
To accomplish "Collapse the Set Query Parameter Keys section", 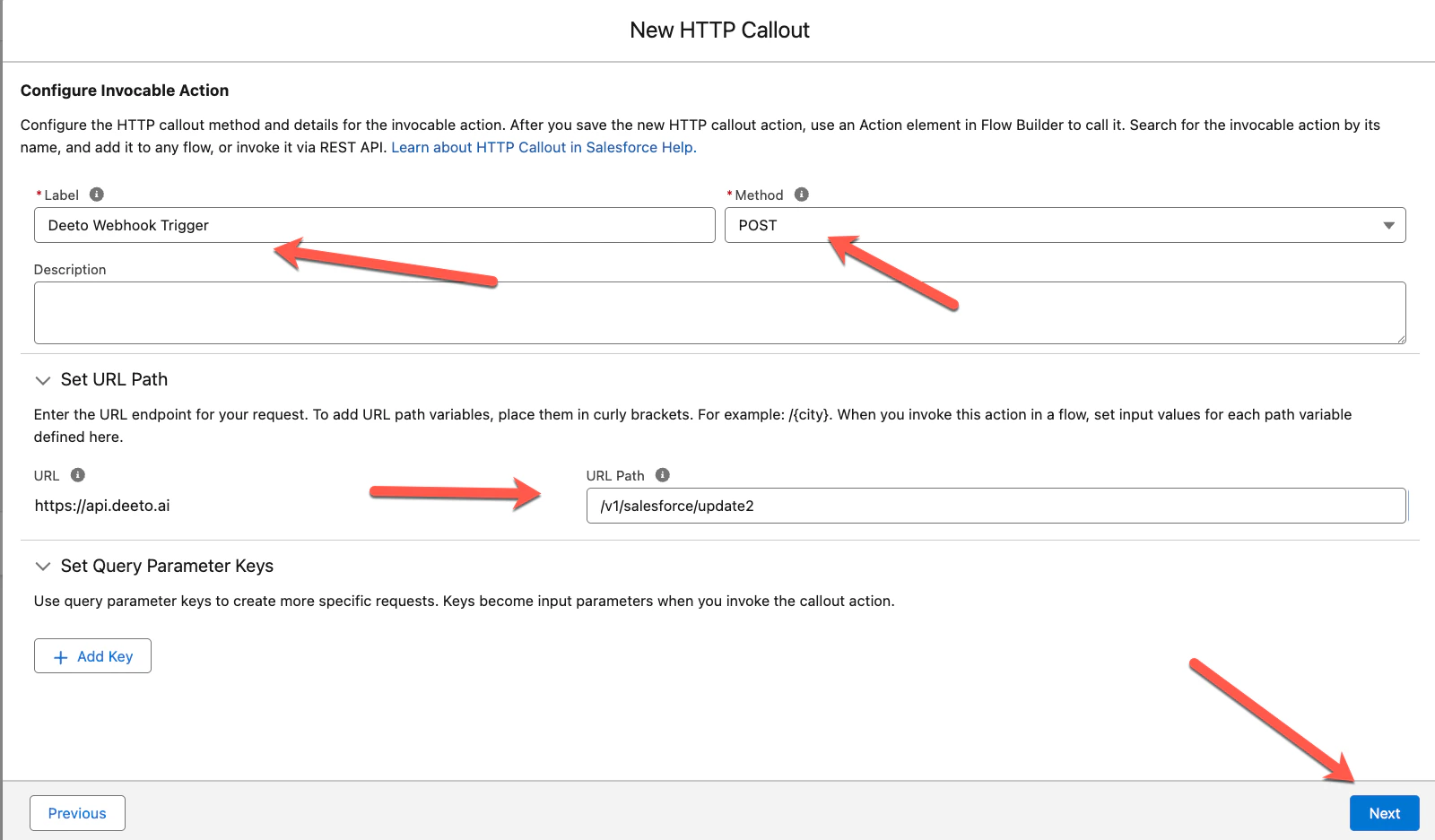I will click(42, 567).
